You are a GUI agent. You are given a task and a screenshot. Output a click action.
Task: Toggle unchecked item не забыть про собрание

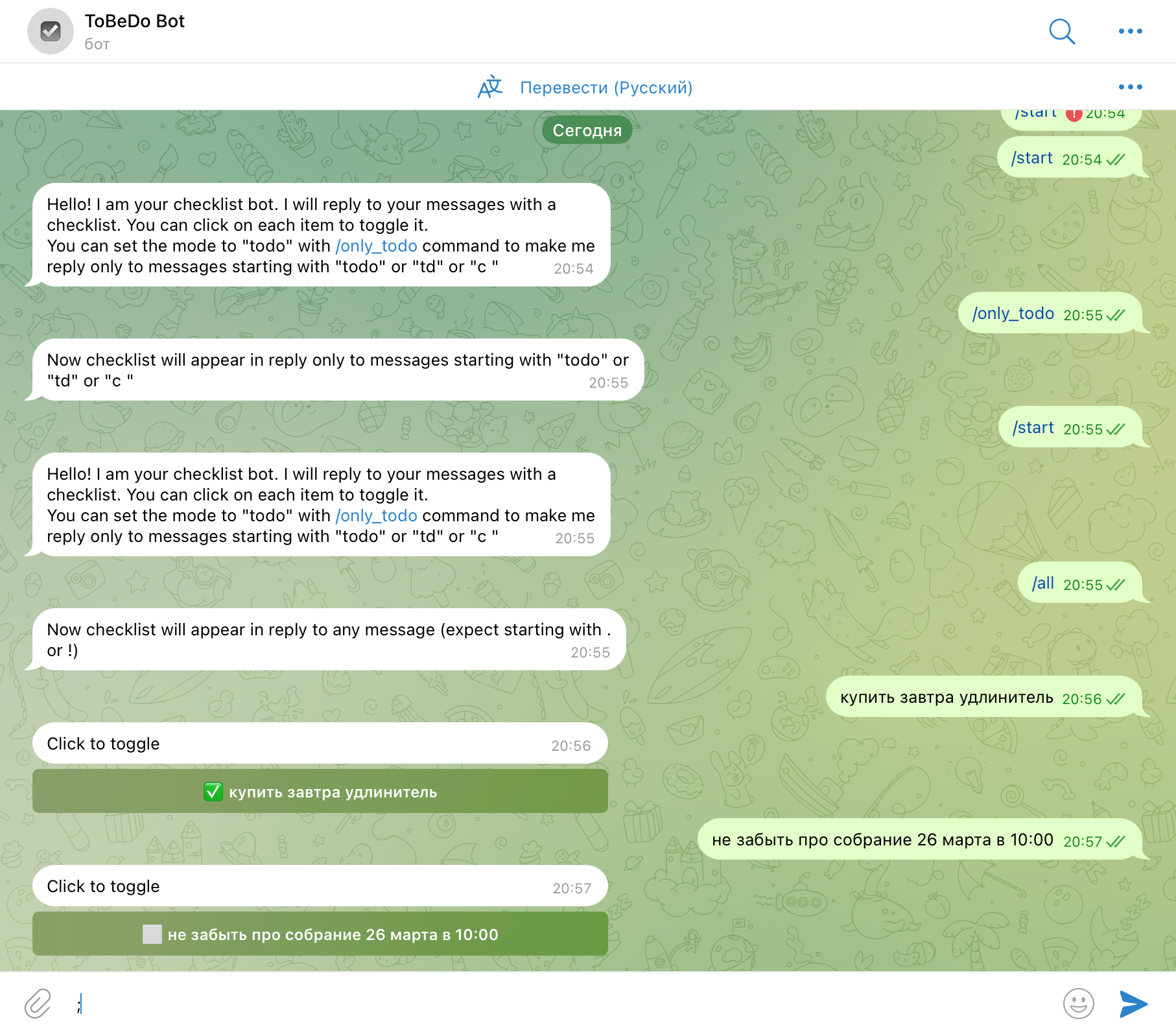pyautogui.click(x=320, y=934)
